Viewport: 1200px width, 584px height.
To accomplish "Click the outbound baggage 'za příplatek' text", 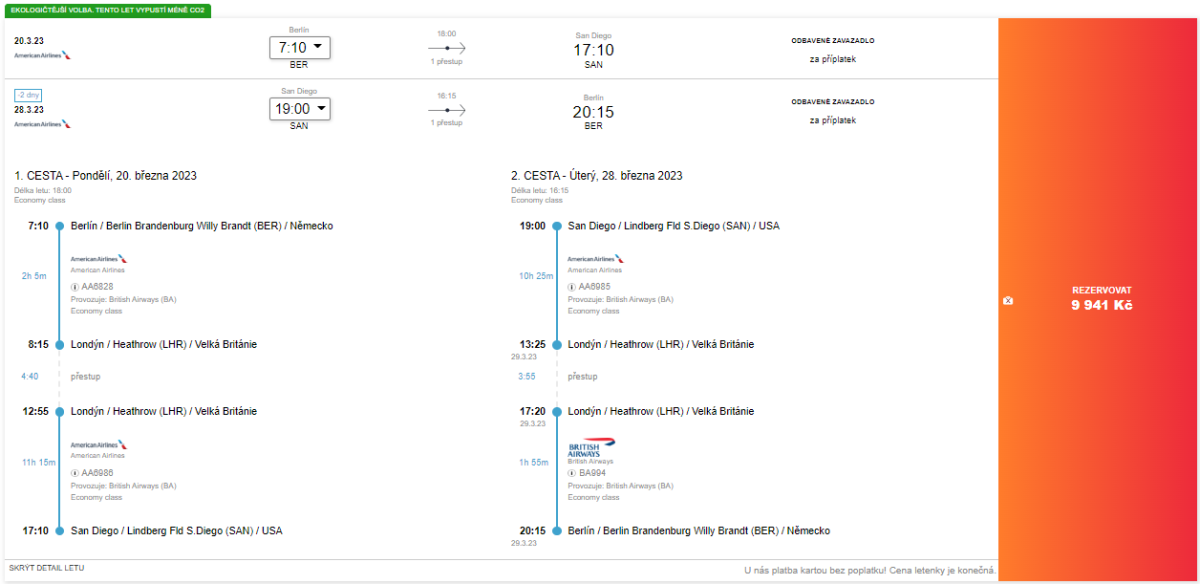I will [x=832, y=59].
